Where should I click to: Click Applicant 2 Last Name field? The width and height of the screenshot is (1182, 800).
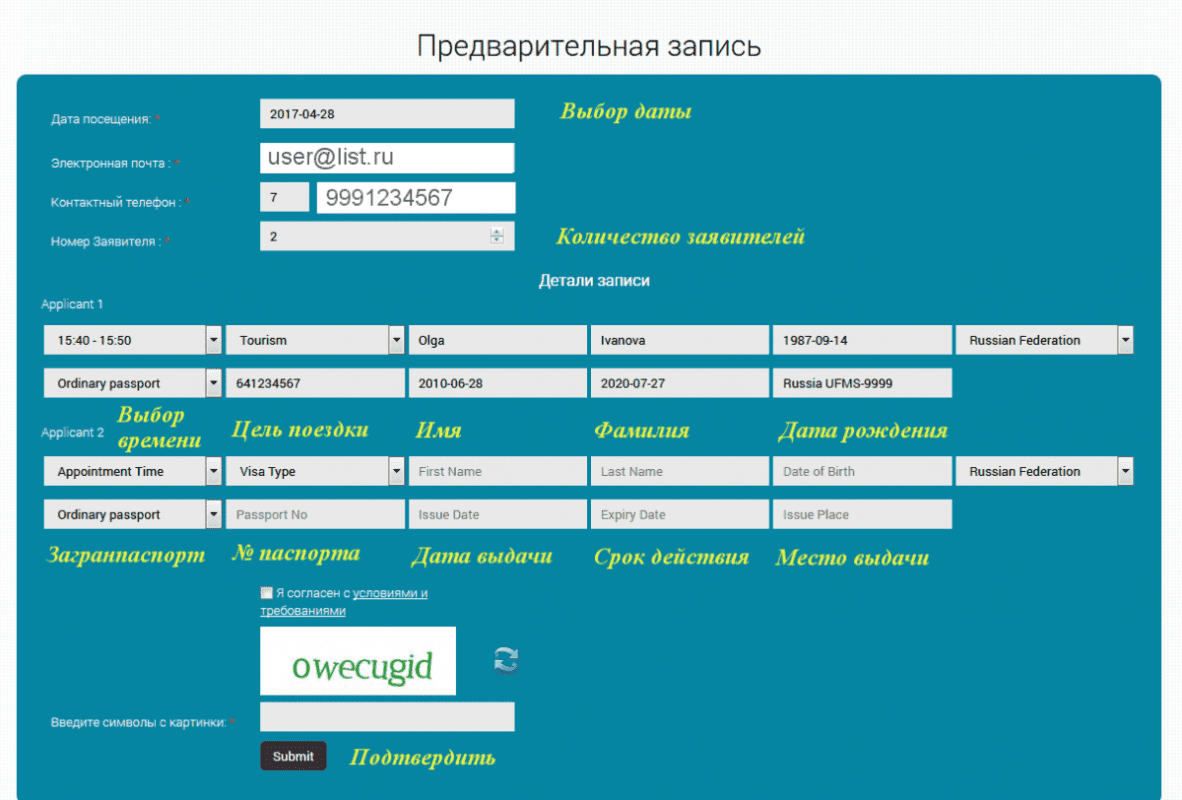pyautogui.click(x=679, y=471)
